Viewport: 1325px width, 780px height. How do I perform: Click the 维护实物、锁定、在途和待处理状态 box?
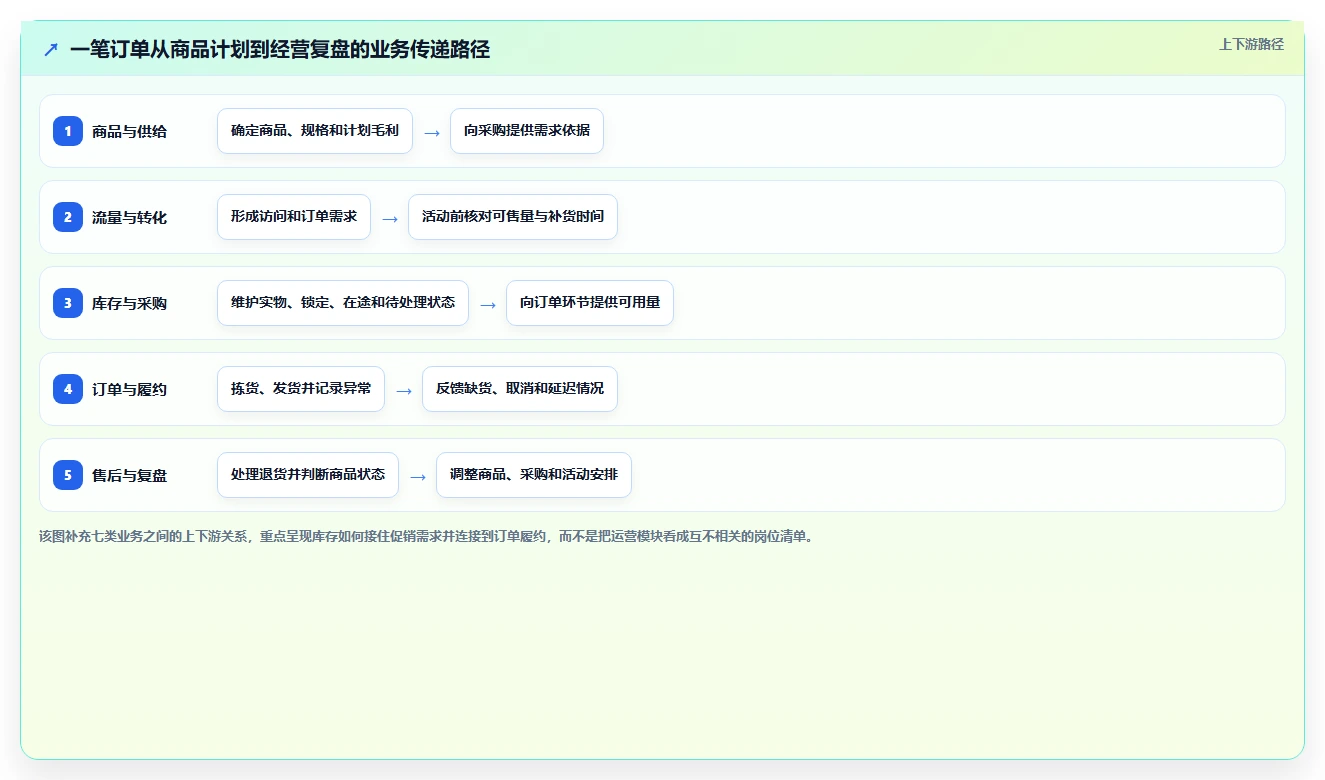[343, 303]
